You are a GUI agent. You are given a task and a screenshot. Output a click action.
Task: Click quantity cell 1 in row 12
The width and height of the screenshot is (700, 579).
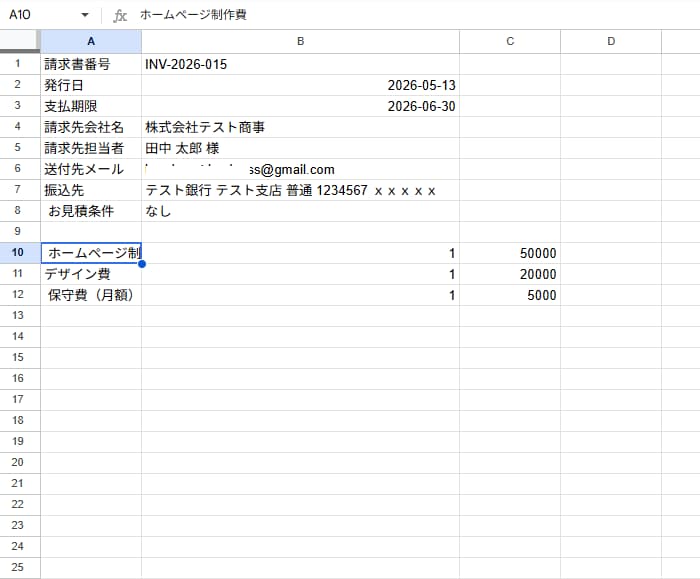pyautogui.click(x=300, y=295)
